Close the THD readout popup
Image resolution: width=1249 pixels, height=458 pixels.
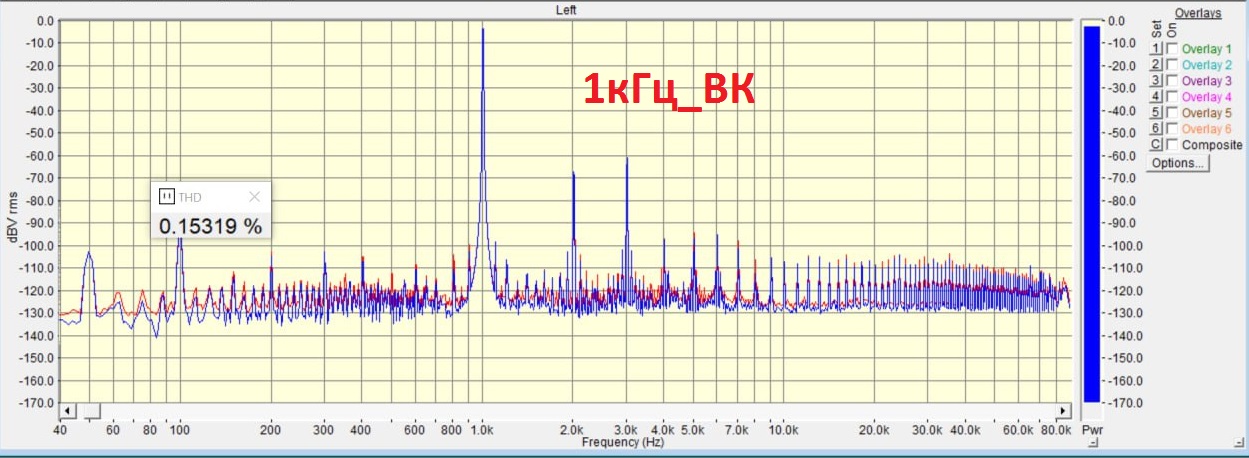254,197
